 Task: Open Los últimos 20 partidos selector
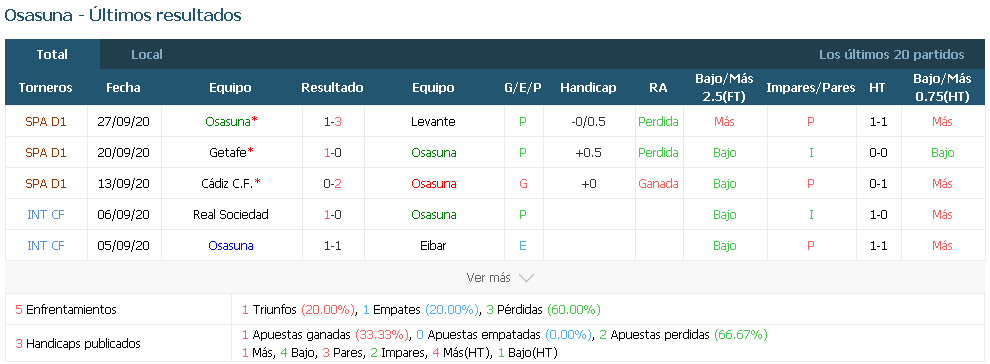[x=892, y=54]
